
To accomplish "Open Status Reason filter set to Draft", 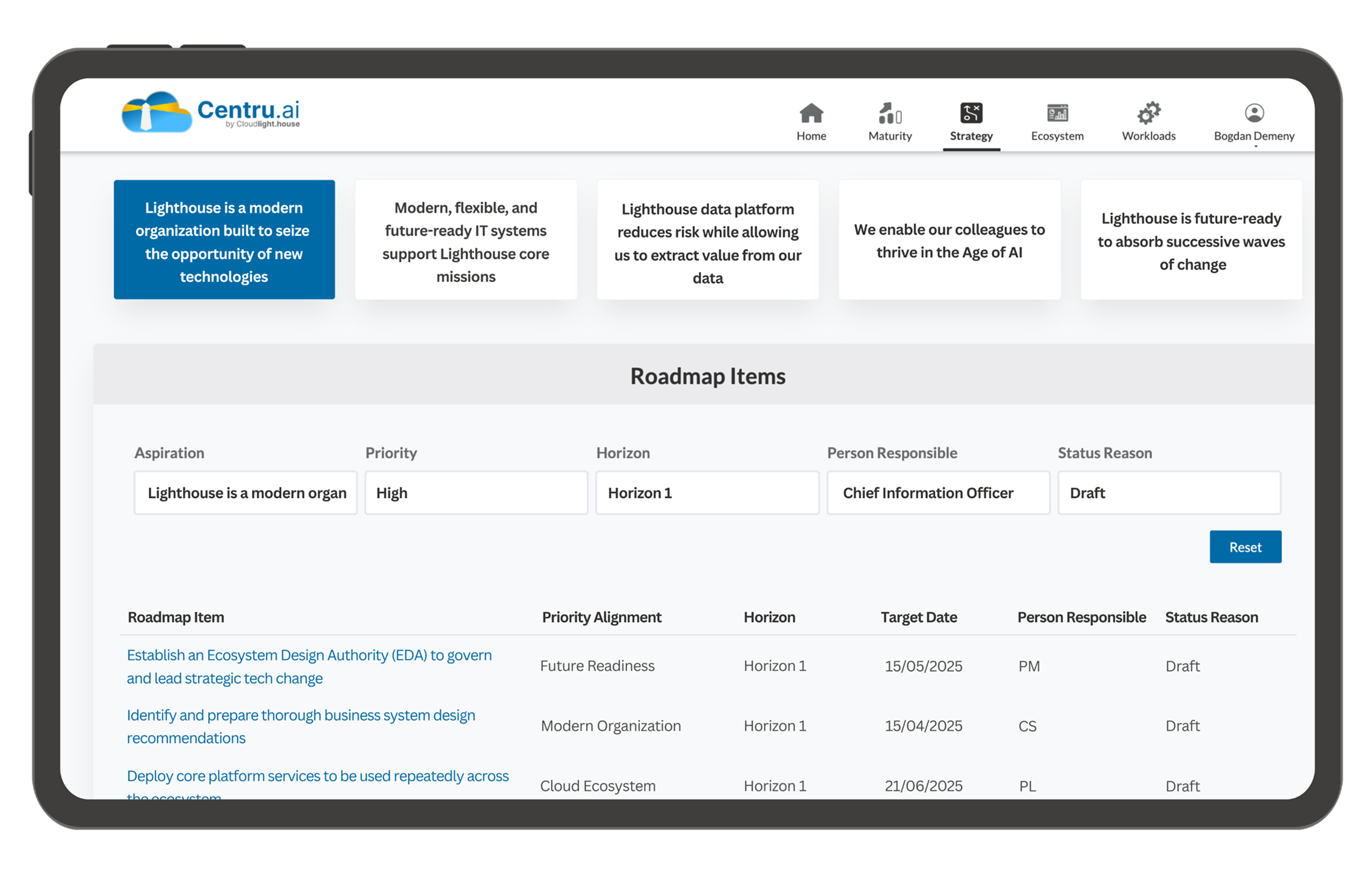I will [1169, 493].
